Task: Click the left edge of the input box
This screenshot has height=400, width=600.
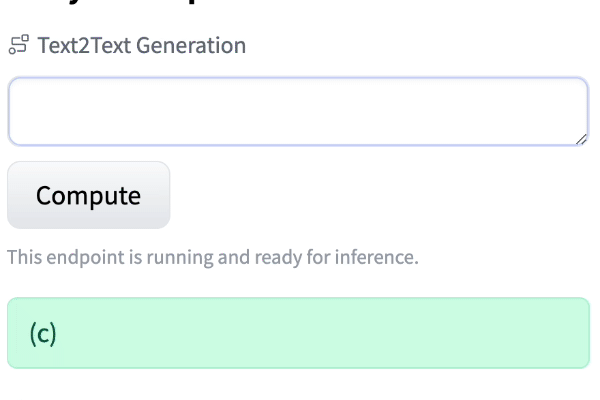Action: point(14,112)
